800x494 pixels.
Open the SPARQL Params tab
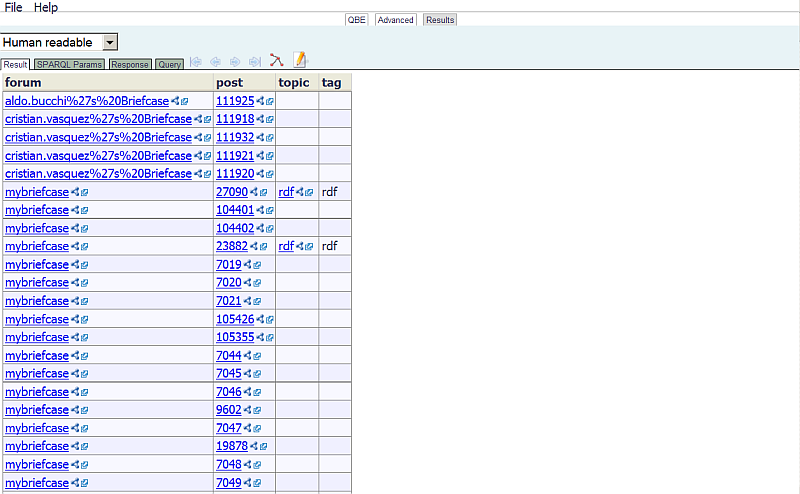(x=69, y=65)
